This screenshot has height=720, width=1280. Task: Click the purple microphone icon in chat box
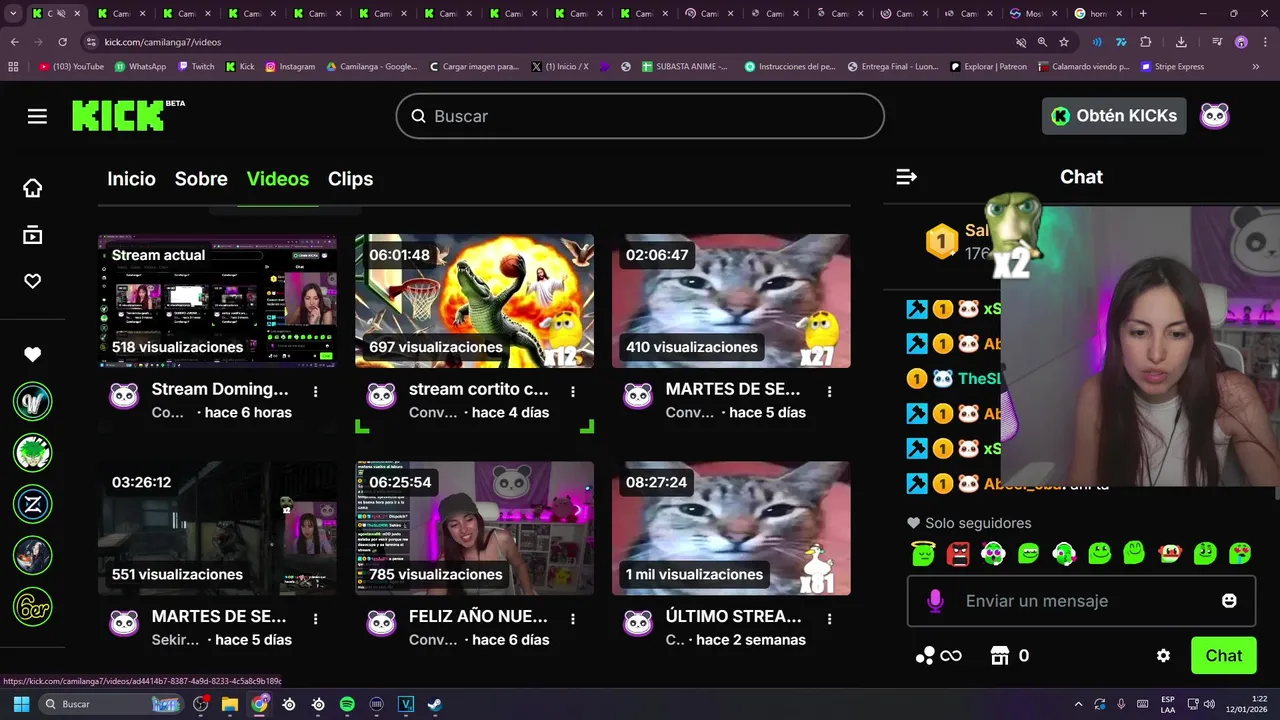click(x=935, y=601)
